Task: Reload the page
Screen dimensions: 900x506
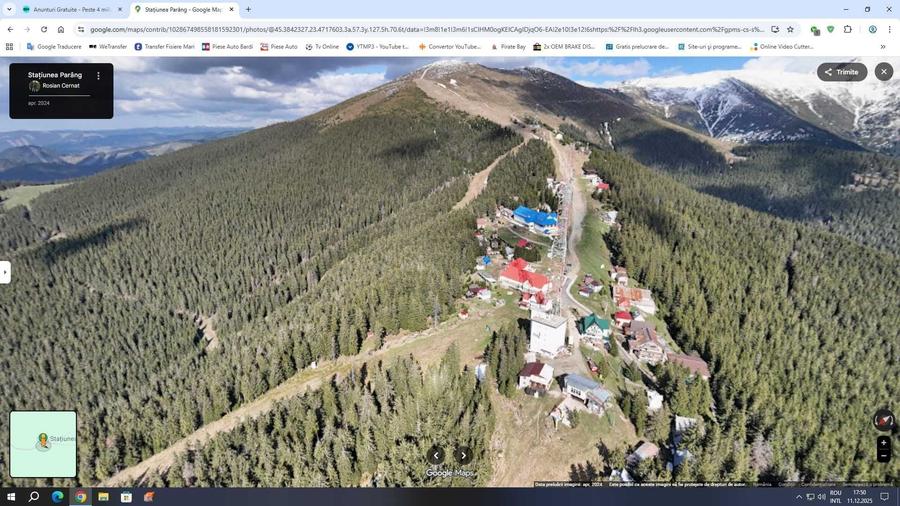Action: (x=44, y=29)
